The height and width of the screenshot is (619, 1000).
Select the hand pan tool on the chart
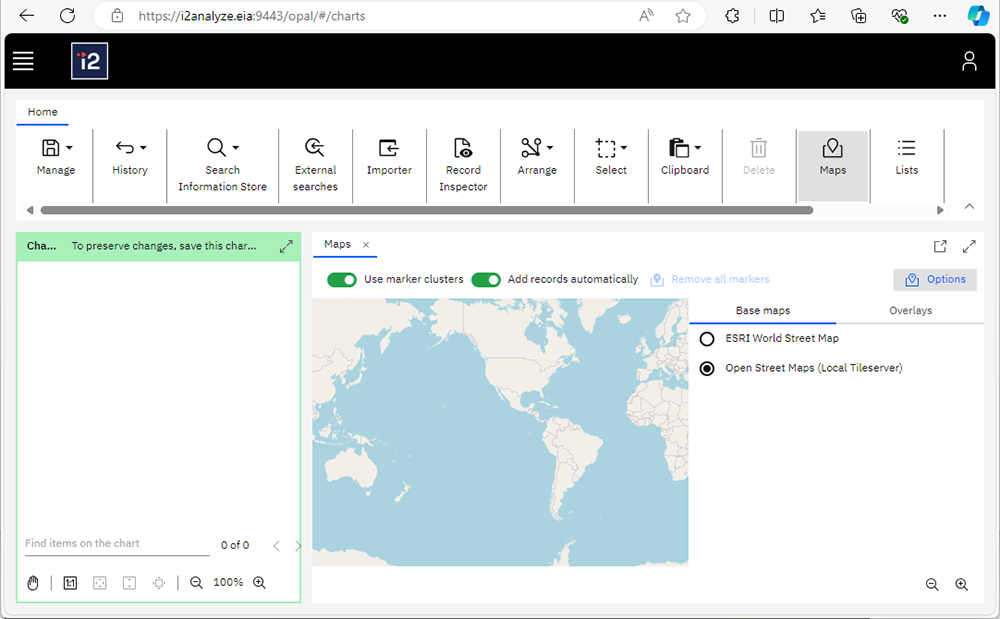tap(33, 582)
